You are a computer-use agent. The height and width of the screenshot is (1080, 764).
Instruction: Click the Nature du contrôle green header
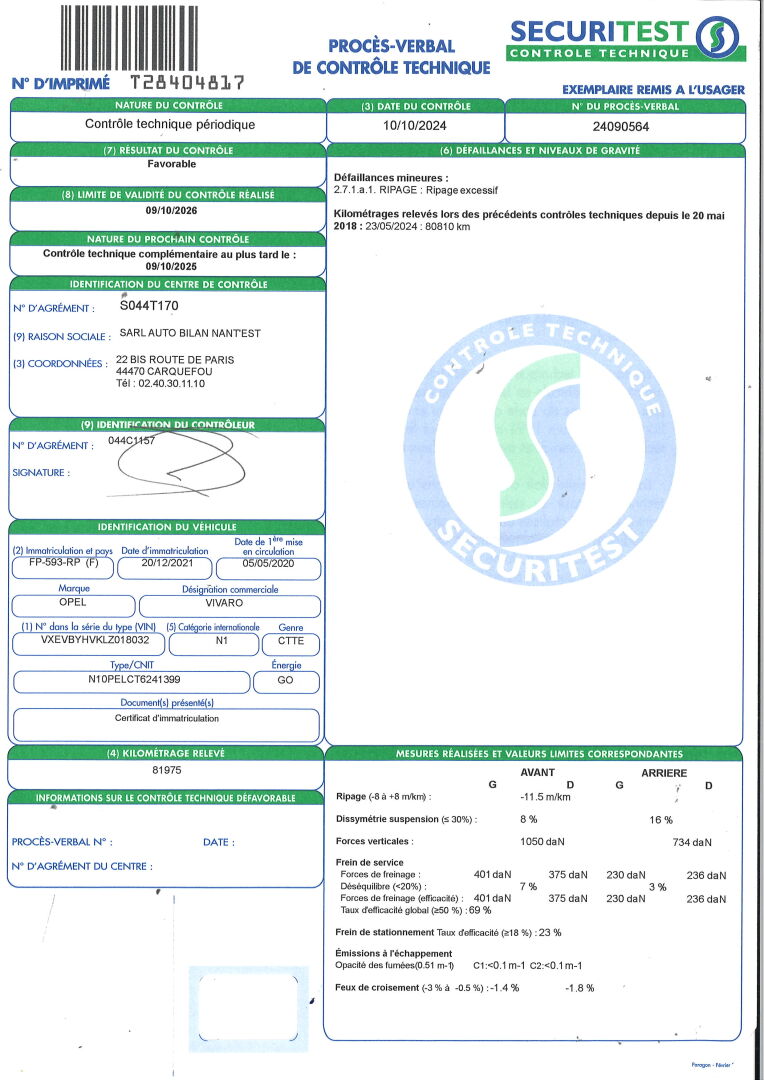168,105
